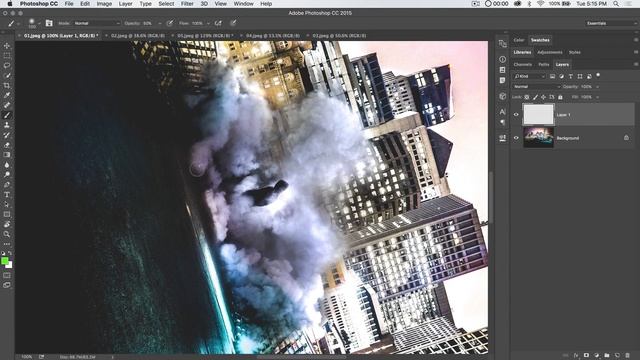Select the Rectangular Marquee tool

point(7,56)
